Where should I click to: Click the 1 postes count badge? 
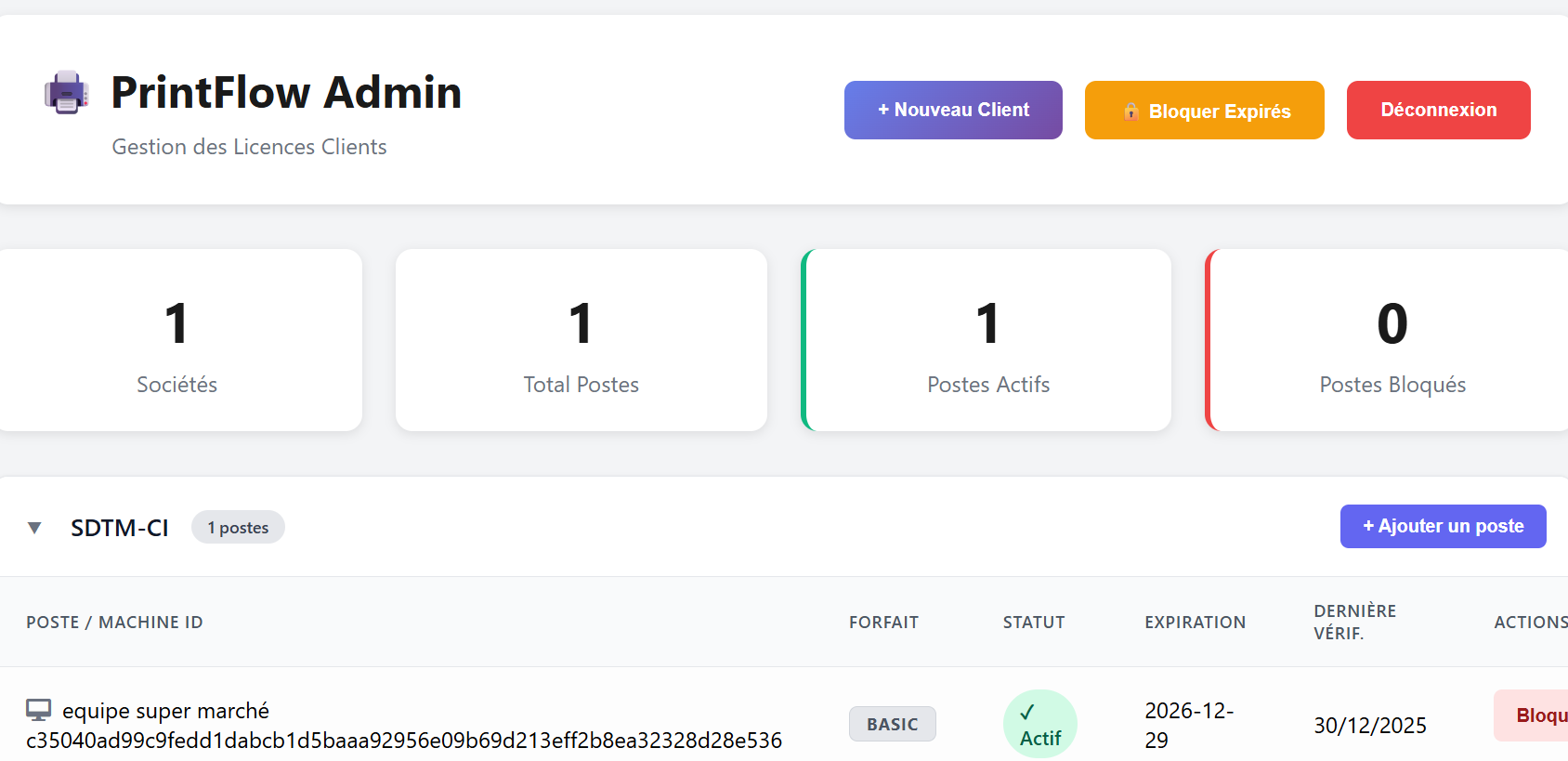(238, 528)
